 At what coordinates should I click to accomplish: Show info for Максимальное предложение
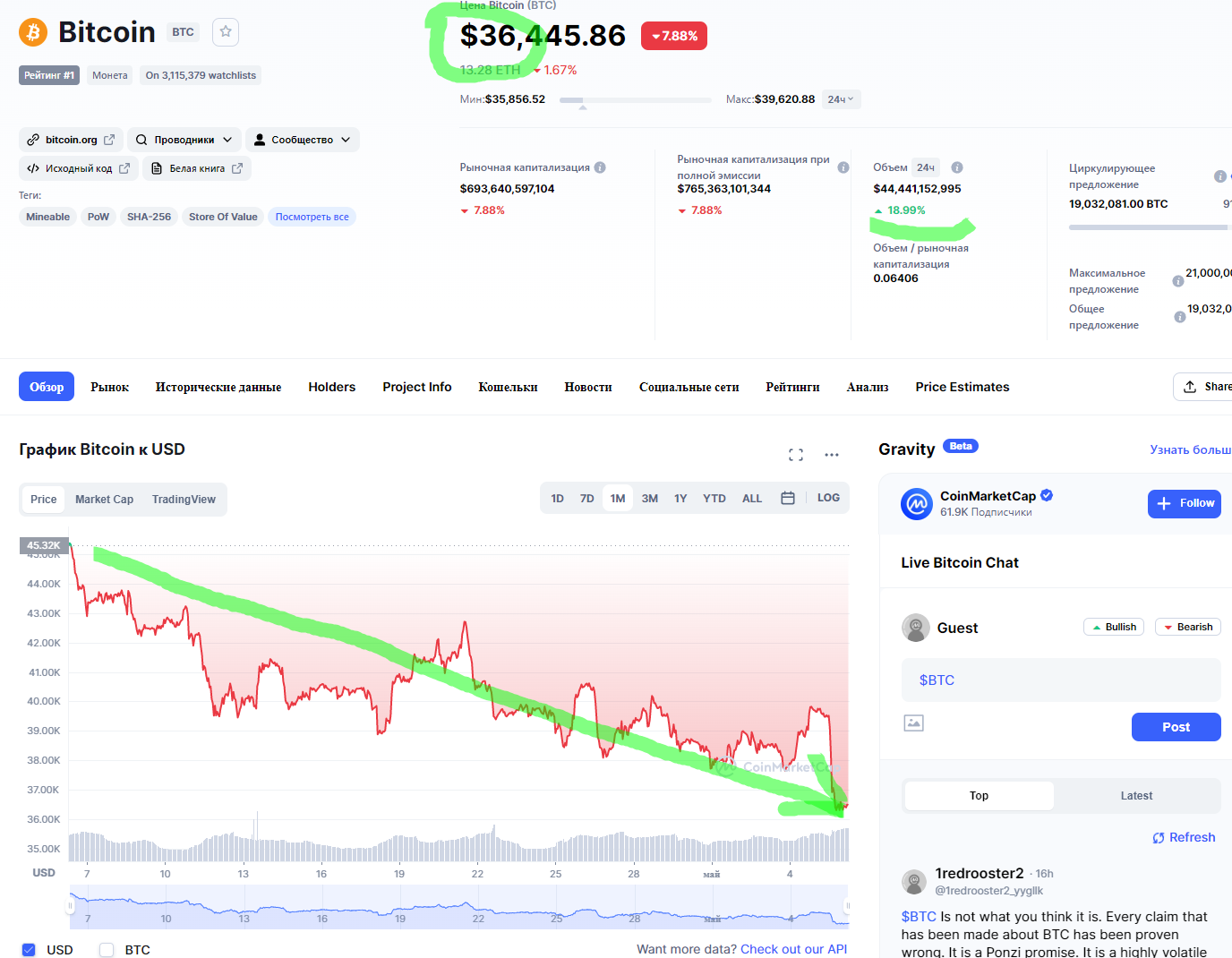pos(1178,281)
